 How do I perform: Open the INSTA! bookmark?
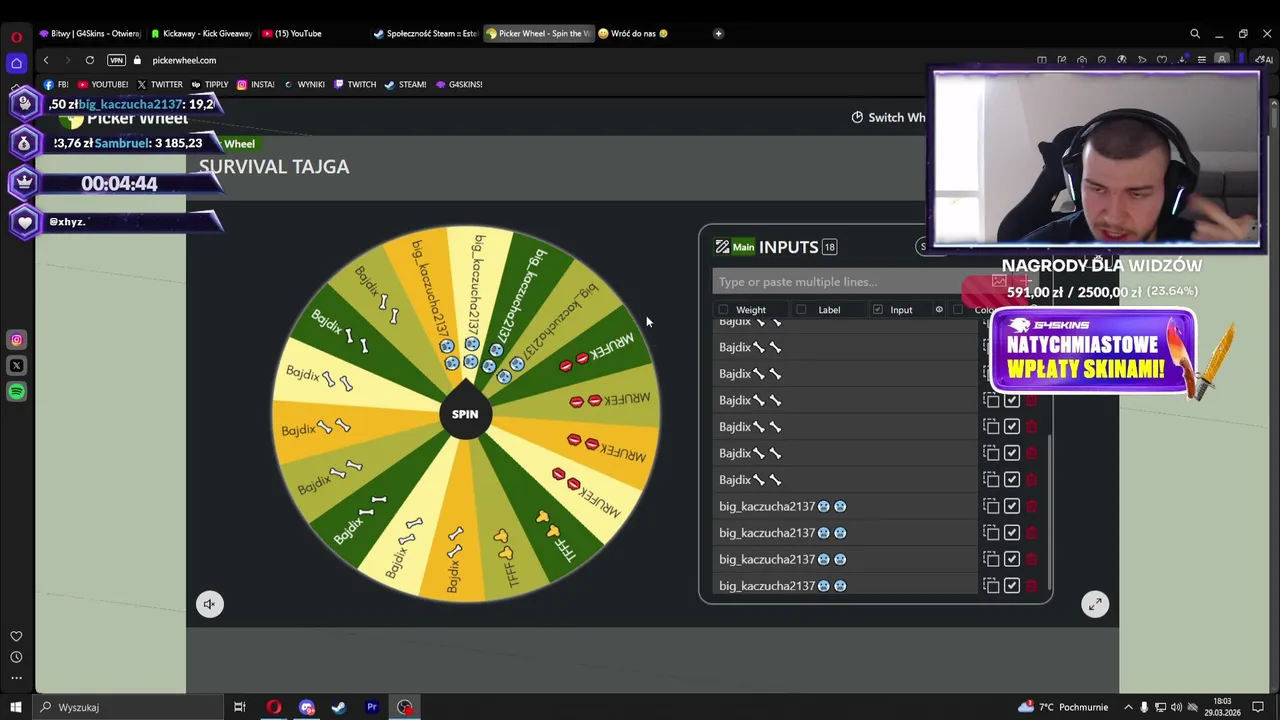(x=256, y=84)
